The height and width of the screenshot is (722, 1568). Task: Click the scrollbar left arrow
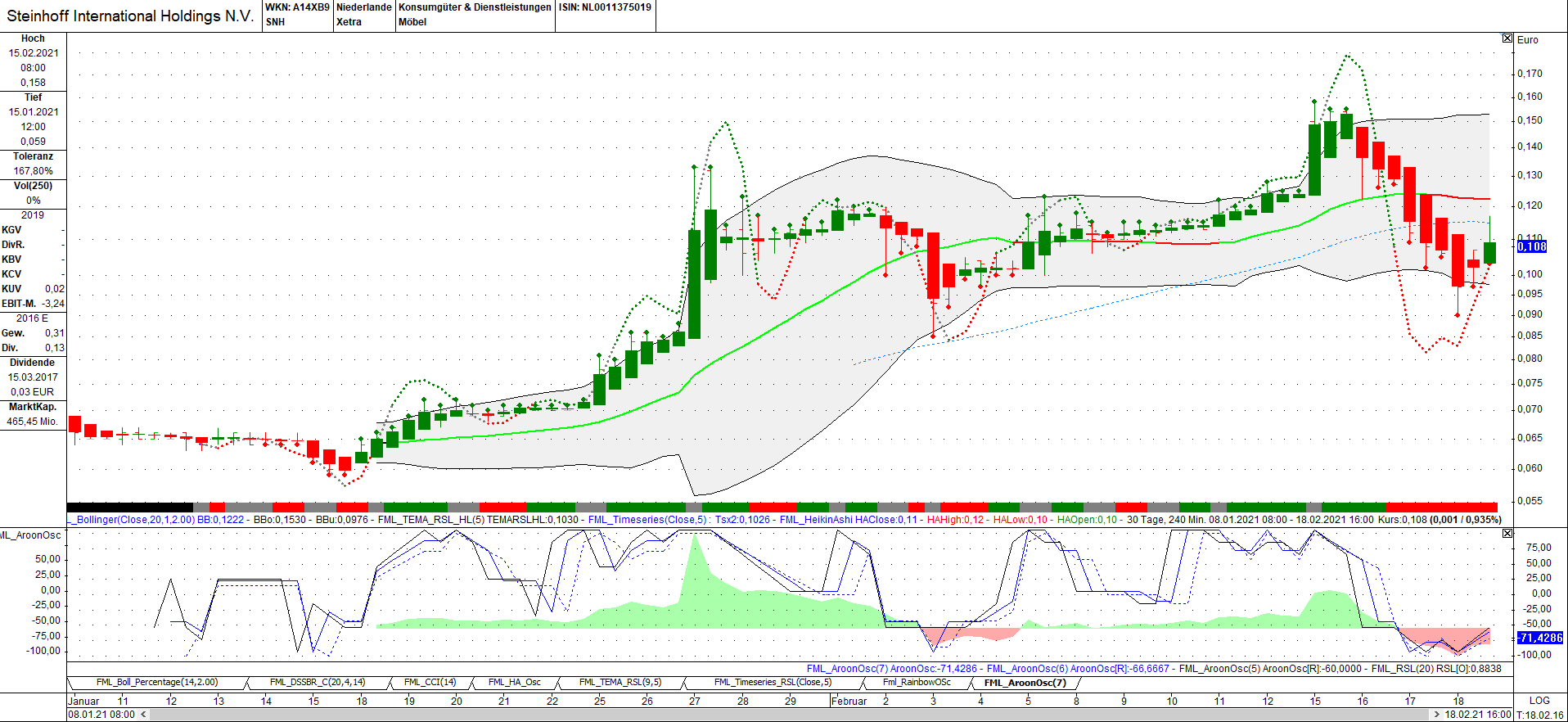point(143,715)
